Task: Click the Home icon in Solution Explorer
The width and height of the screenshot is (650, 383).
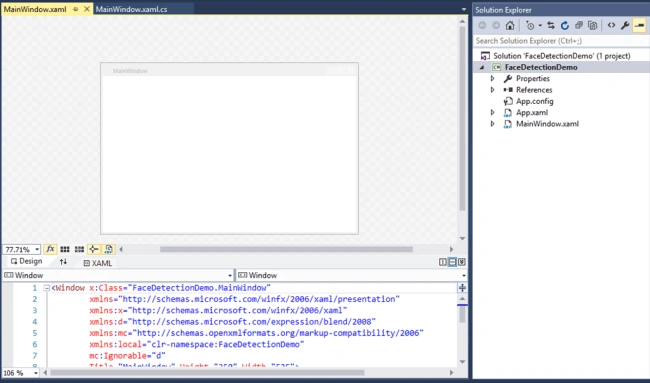Action: coord(510,26)
